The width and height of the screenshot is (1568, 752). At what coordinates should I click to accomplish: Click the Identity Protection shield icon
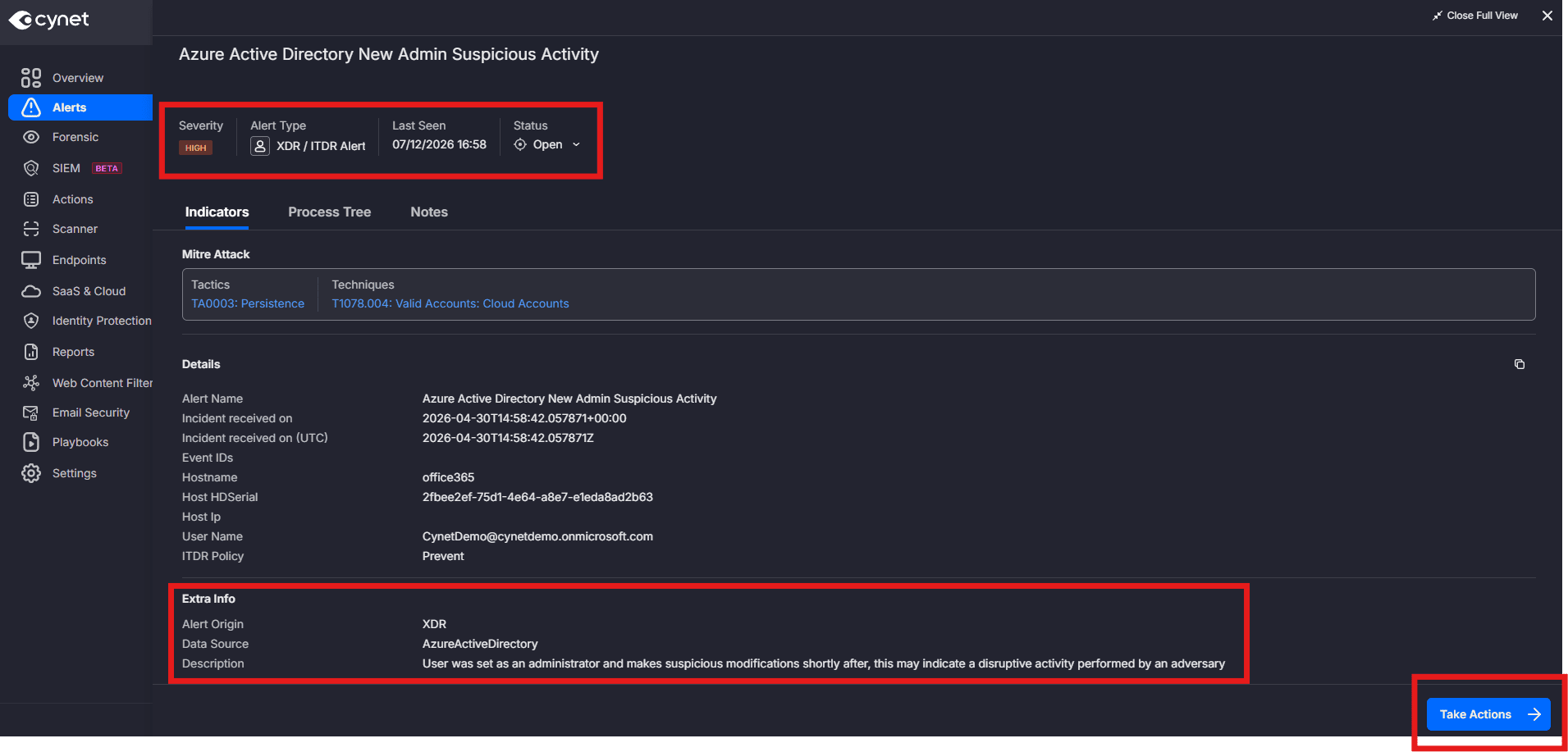pyautogui.click(x=31, y=321)
